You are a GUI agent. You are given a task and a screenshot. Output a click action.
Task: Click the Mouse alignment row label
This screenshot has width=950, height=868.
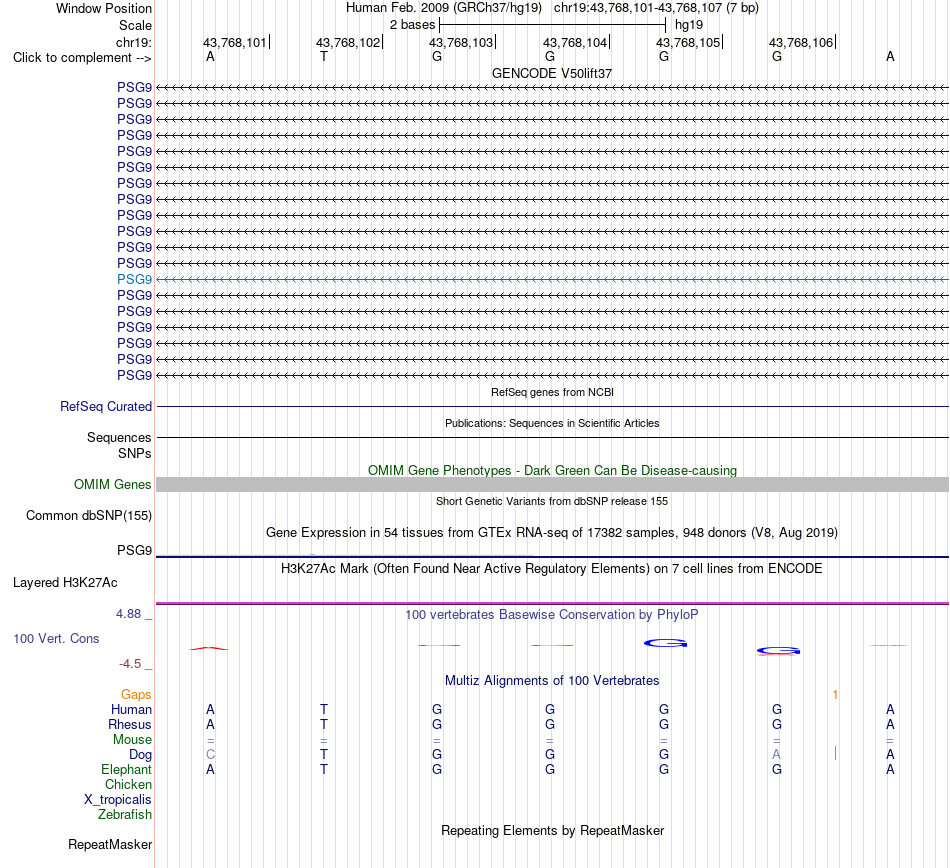pyautogui.click(x=132, y=740)
